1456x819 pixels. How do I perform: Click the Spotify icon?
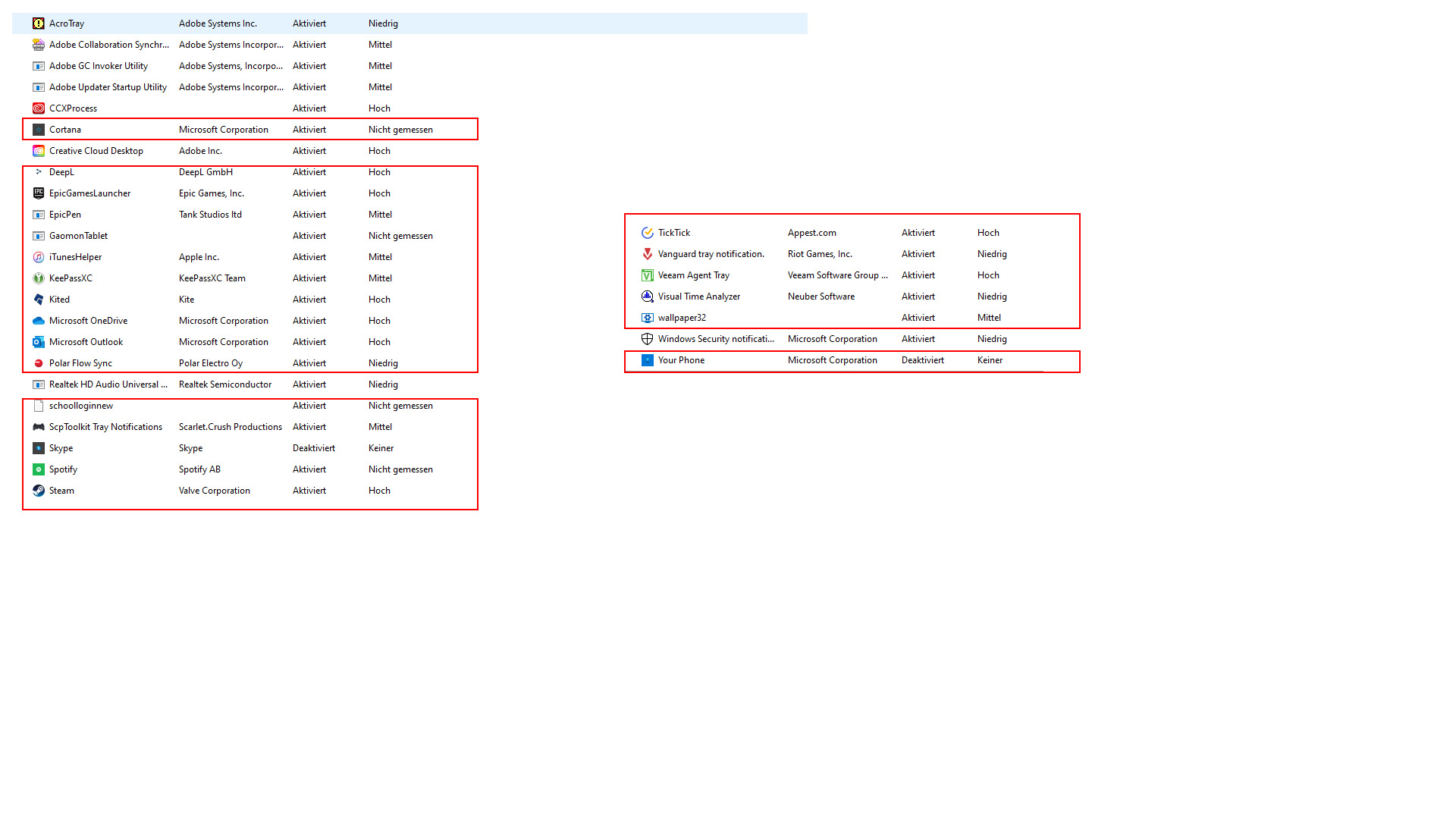[x=39, y=469]
